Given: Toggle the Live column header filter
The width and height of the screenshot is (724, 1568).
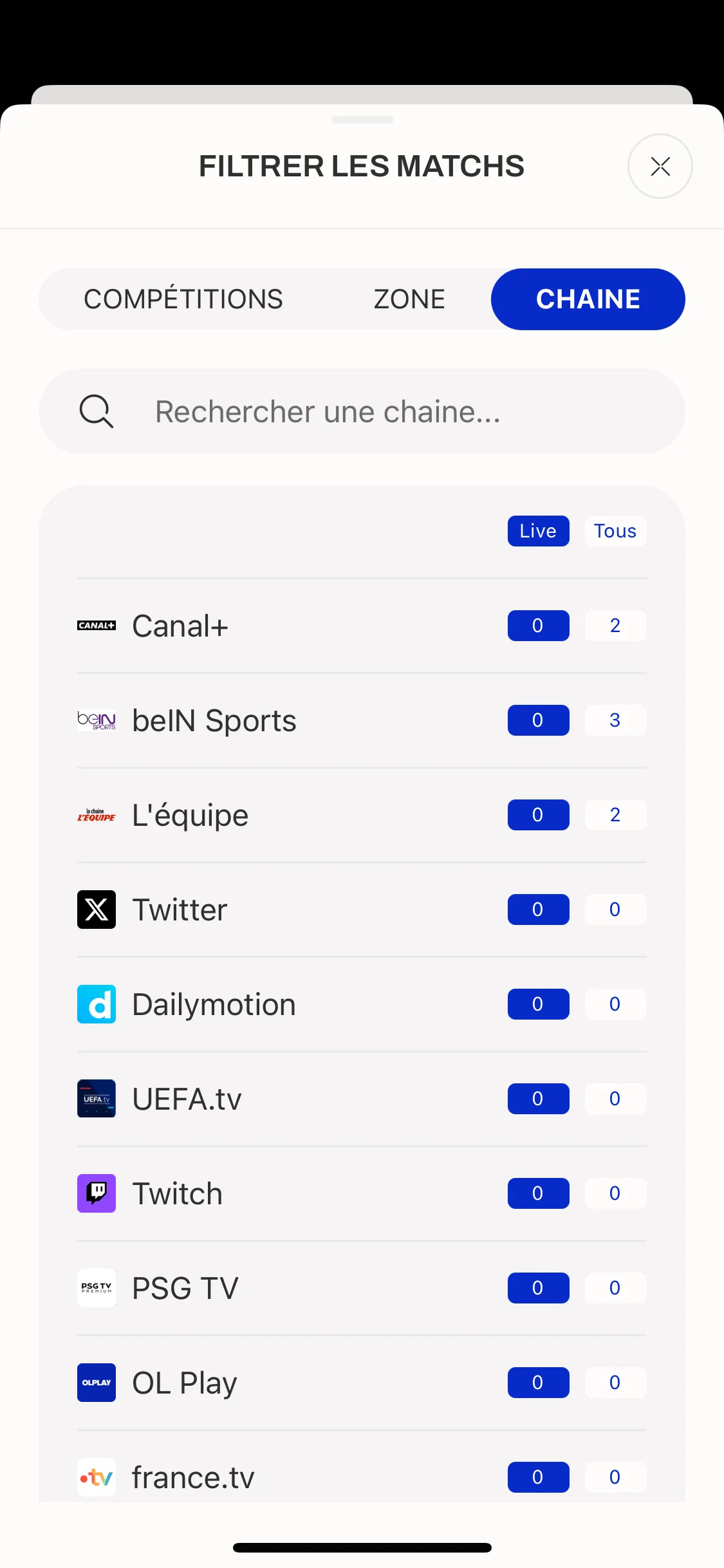Looking at the screenshot, I should (538, 531).
